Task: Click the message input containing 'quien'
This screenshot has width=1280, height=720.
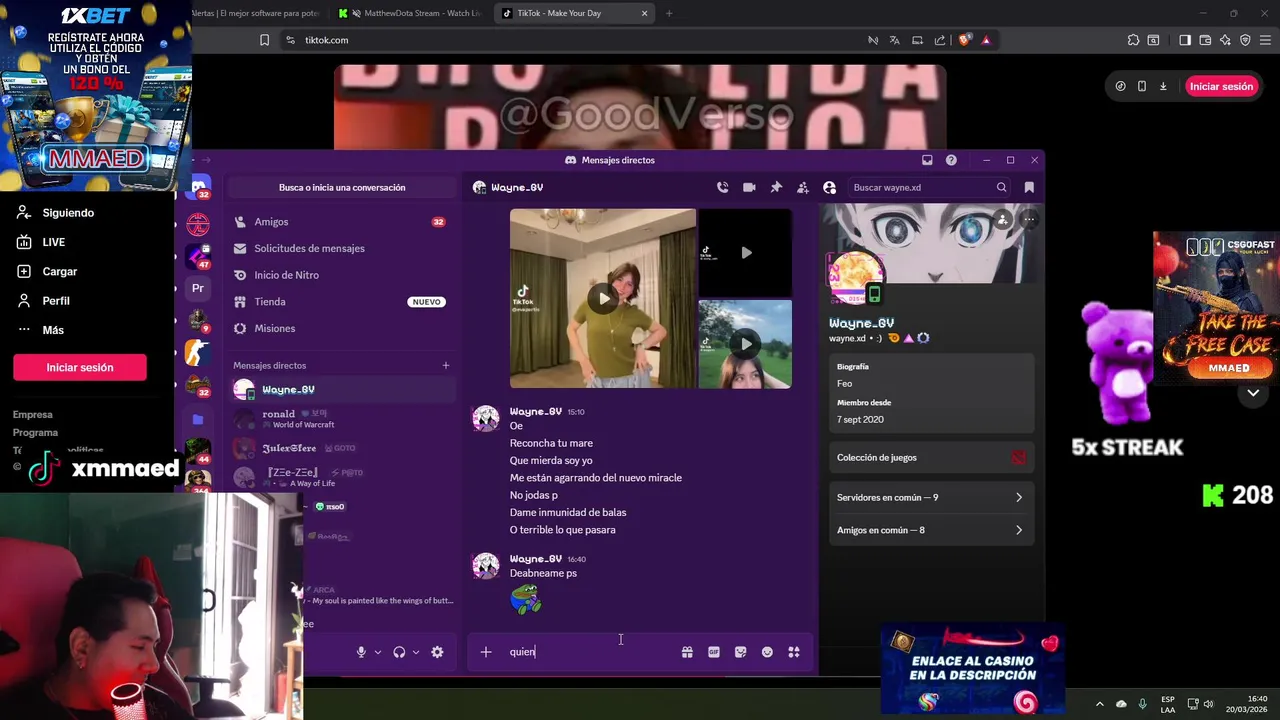Action: pyautogui.click(x=590, y=652)
